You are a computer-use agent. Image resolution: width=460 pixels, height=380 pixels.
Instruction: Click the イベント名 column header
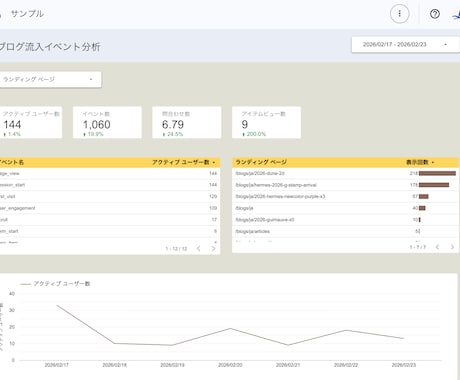pyautogui.click(x=12, y=162)
